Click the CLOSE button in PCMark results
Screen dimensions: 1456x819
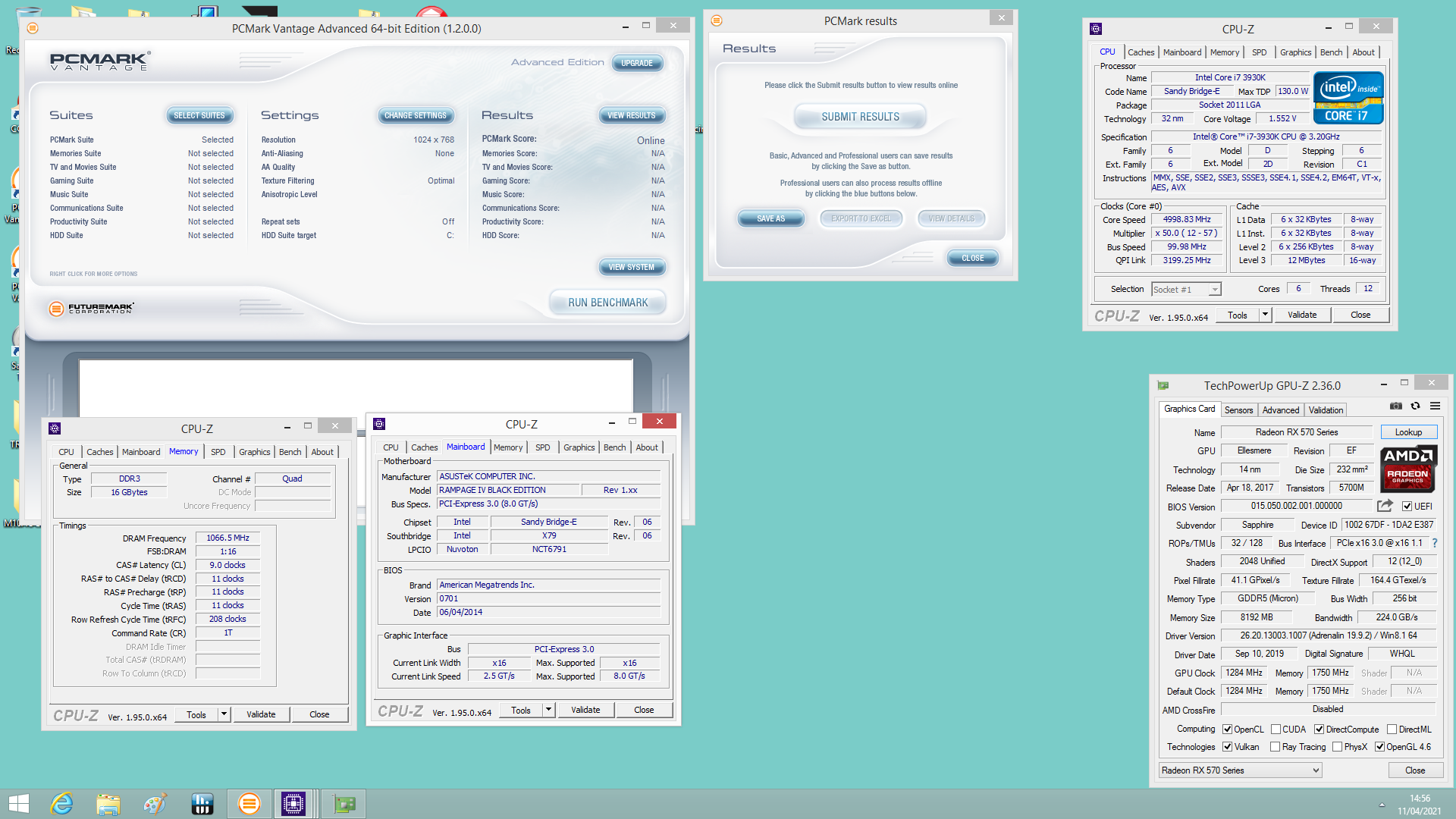972,258
